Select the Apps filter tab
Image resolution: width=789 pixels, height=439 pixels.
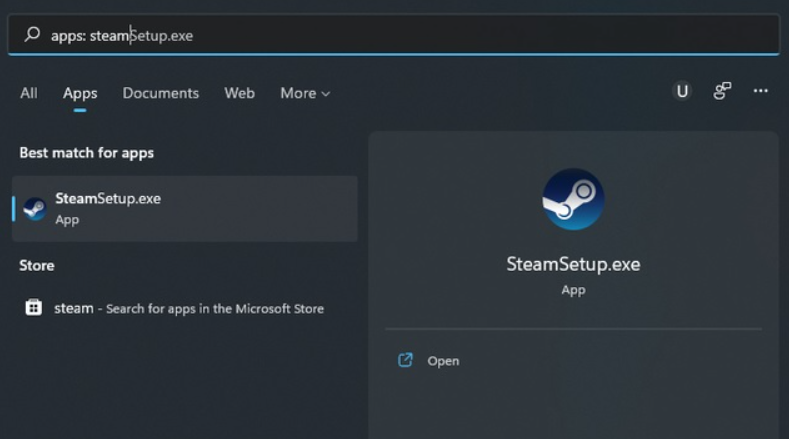tap(80, 93)
